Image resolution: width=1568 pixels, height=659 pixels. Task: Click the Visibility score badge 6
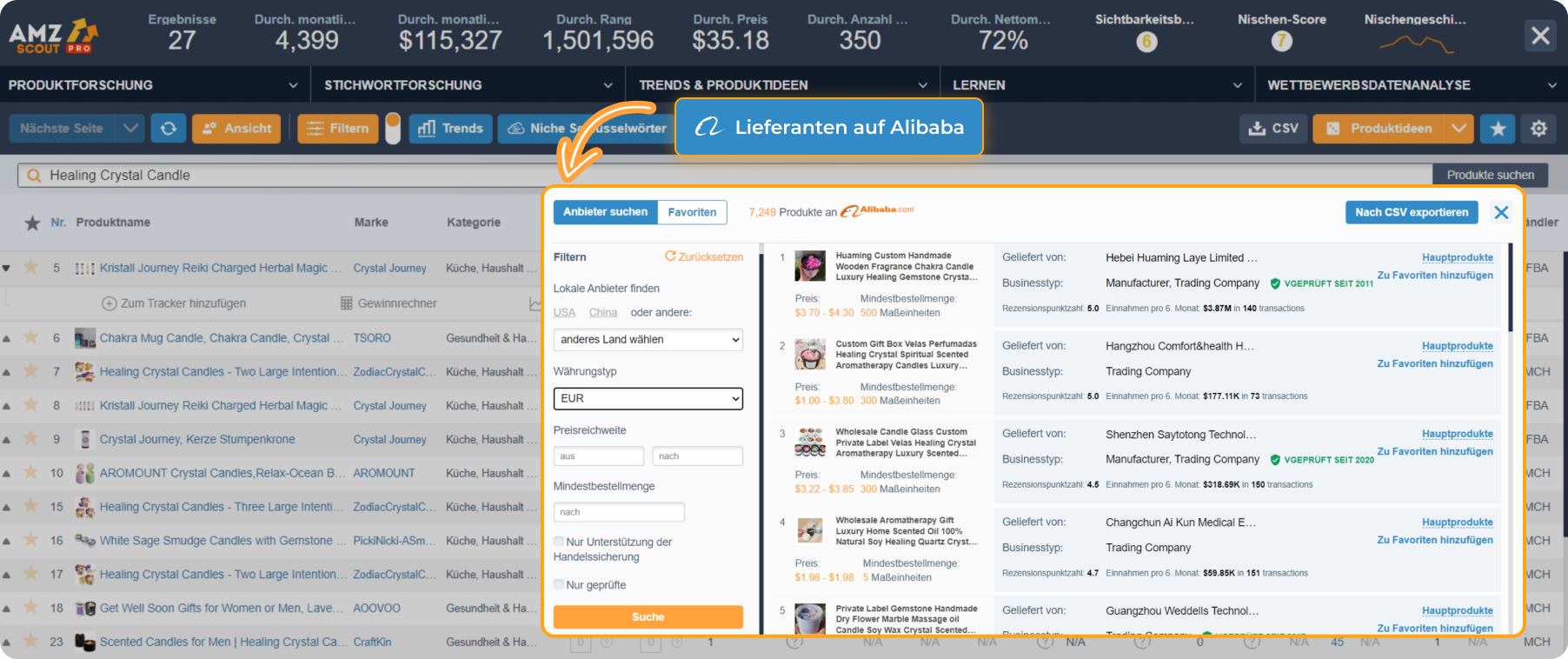[x=1146, y=41]
